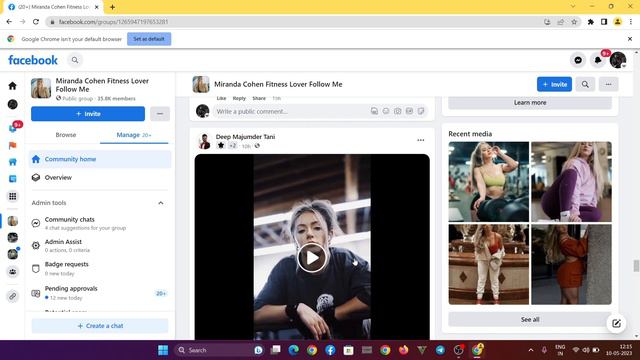Image resolution: width=640 pixels, height=360 pixels.
Task: Reply to the comment above the comment box
Action: point(239,98)
